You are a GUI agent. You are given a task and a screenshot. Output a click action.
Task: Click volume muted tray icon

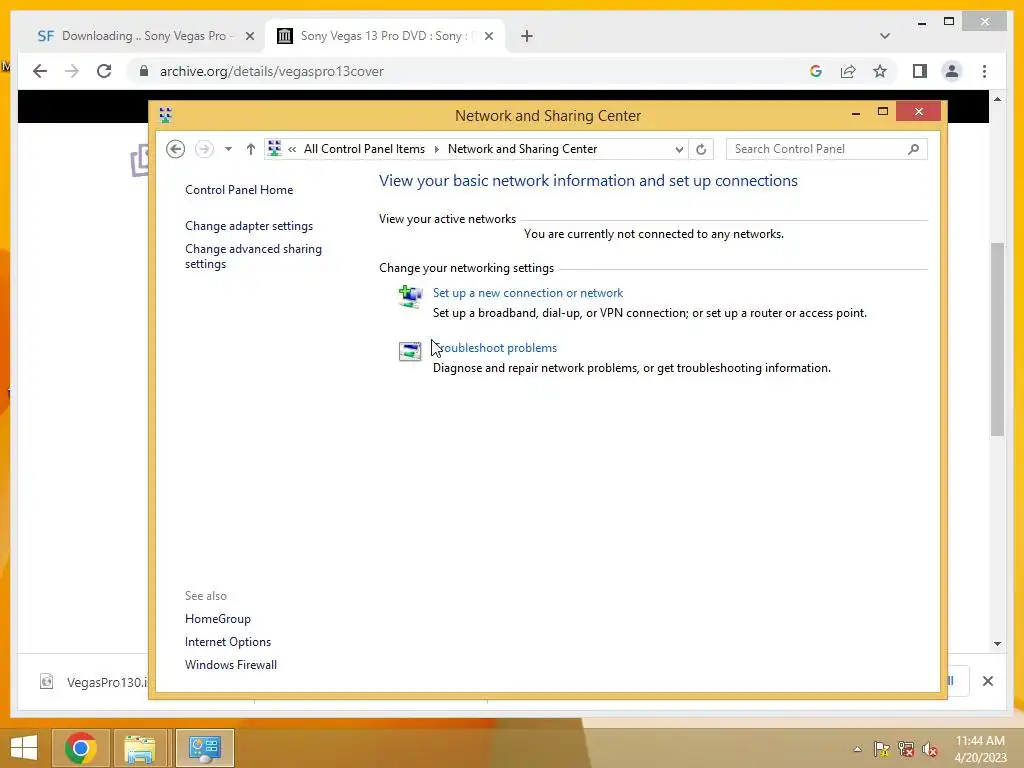click(x=930, y=749)
